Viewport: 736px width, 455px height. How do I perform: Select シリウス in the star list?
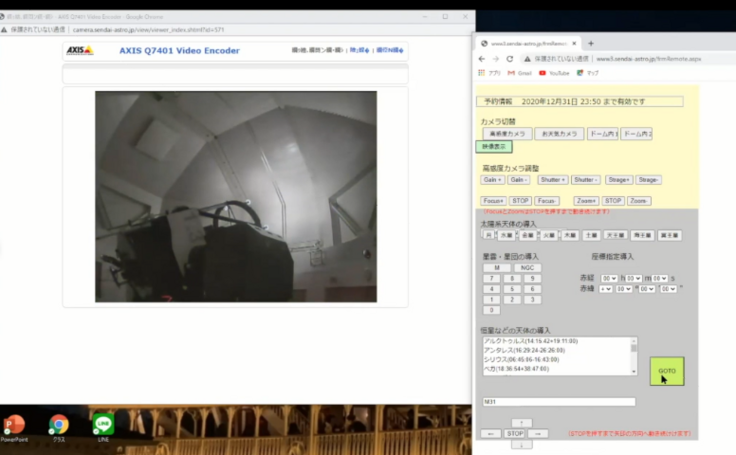(x=520, y=361)
